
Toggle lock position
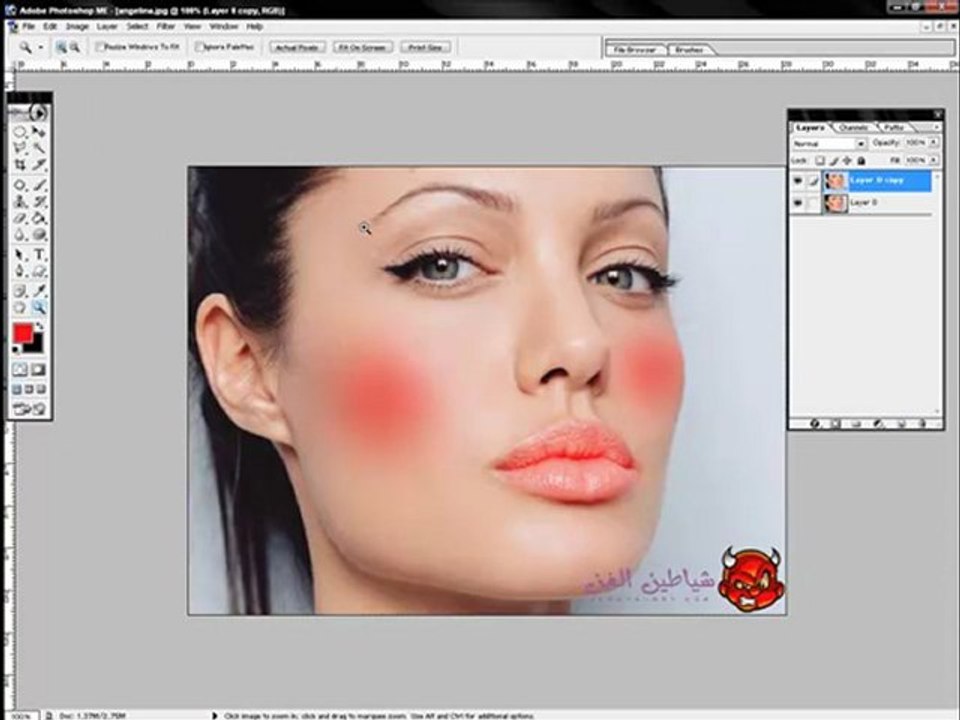[847, 161]
